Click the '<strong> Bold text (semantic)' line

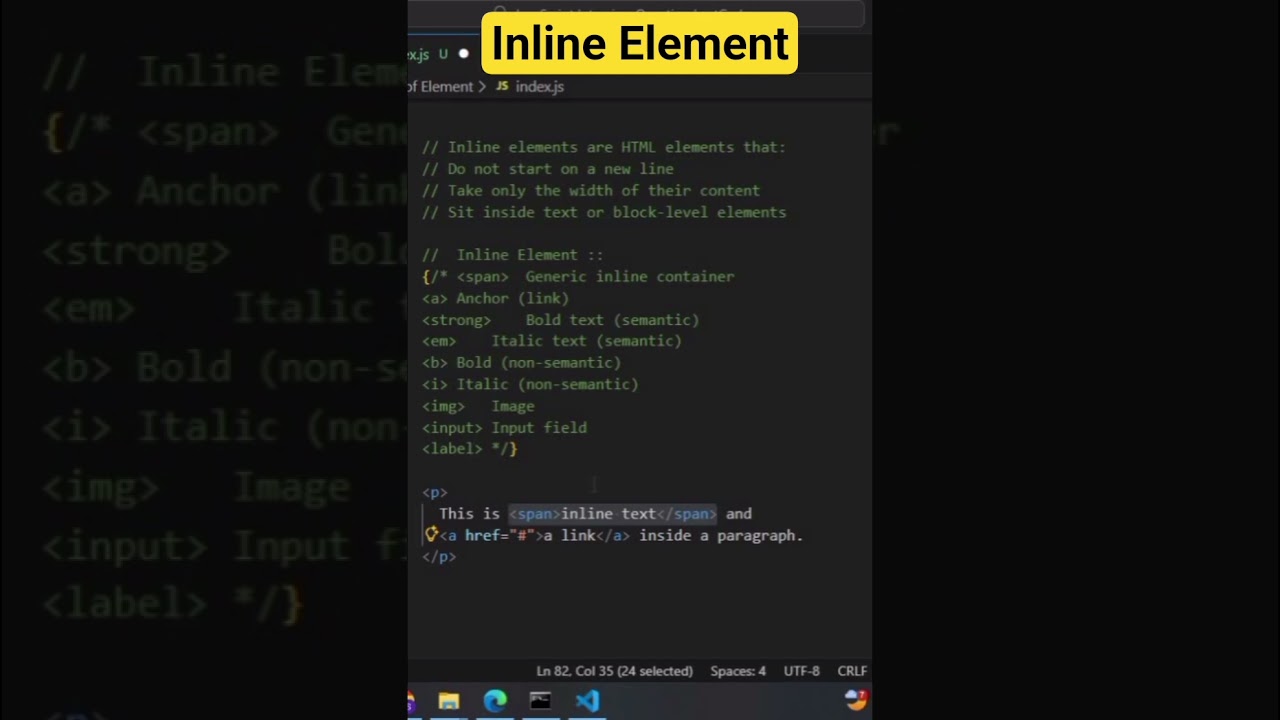(x=561, y=320)
